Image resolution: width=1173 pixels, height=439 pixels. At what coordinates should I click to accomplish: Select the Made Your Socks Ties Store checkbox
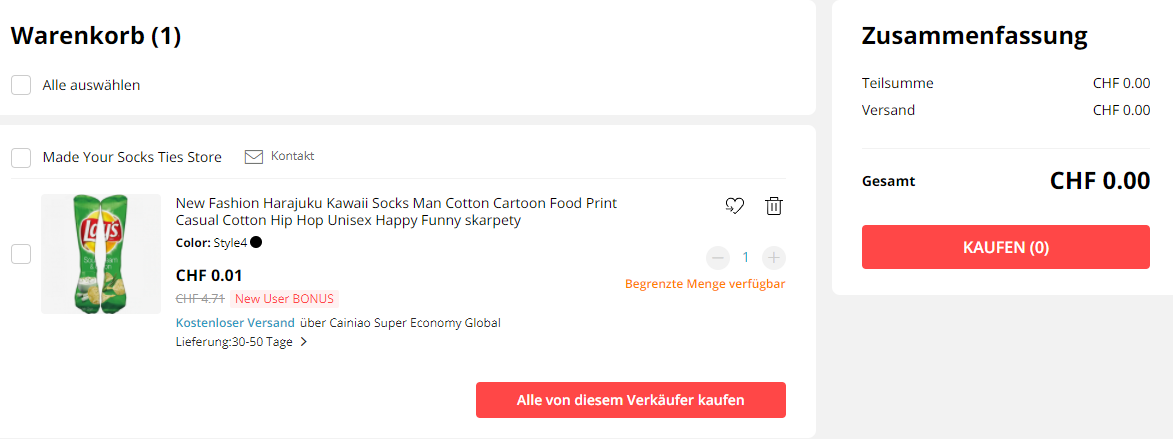[x=21, y=158]
